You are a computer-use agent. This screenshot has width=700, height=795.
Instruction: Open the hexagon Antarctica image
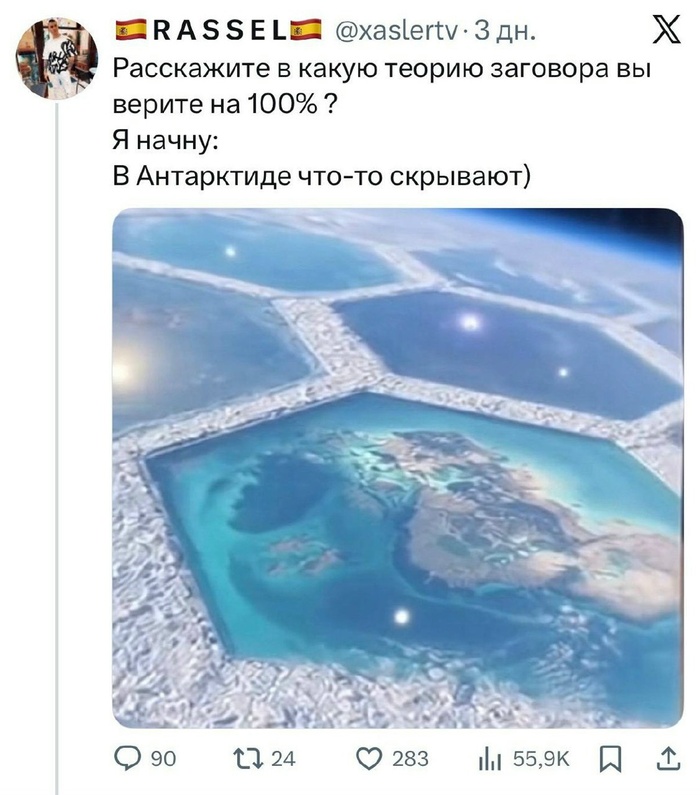point(398,468)
